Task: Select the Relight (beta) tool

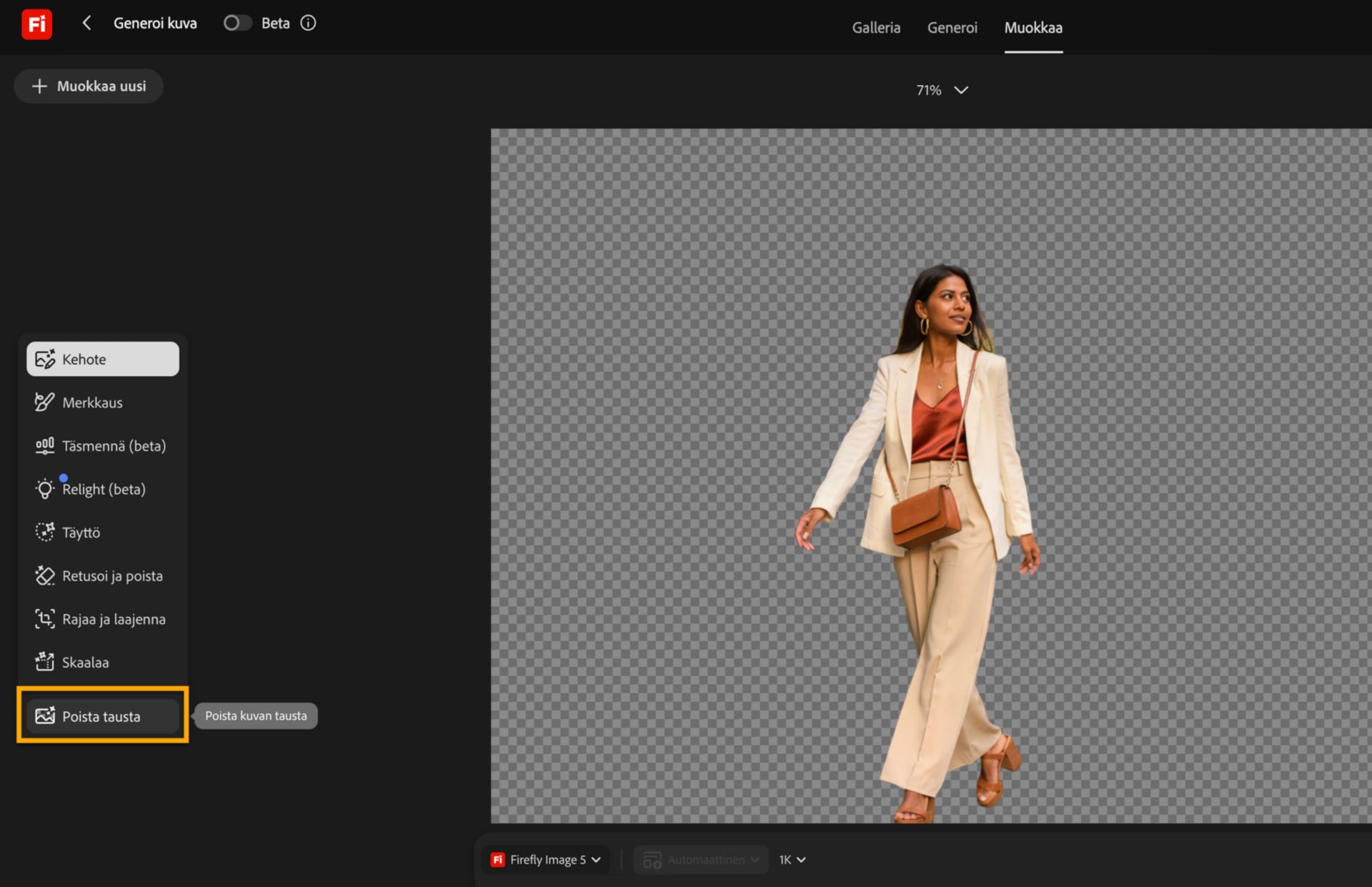Action: [x=103, y=489]
